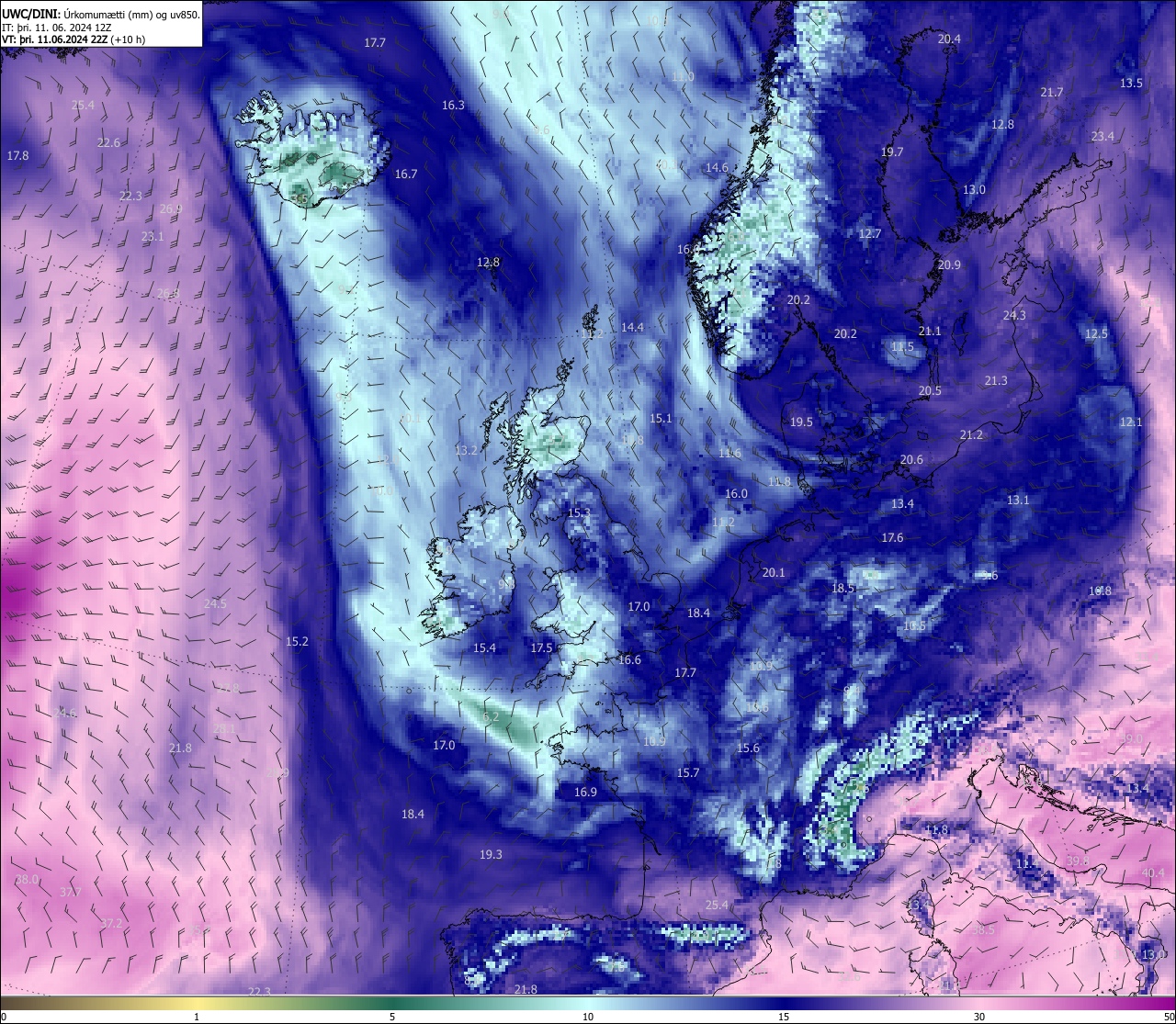Select the '10' tick label on the color scale
The image size is (1176, 1024).
(x=588, y=1016)
